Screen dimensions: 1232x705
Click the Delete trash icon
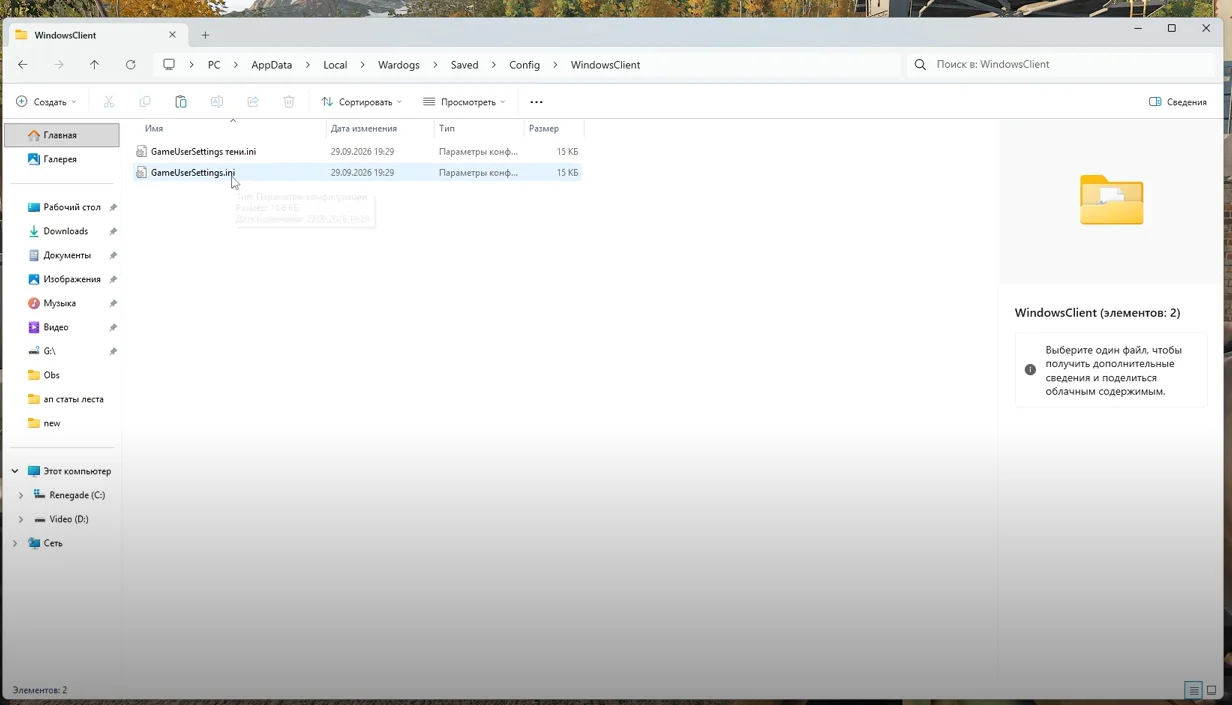(289, 102)
